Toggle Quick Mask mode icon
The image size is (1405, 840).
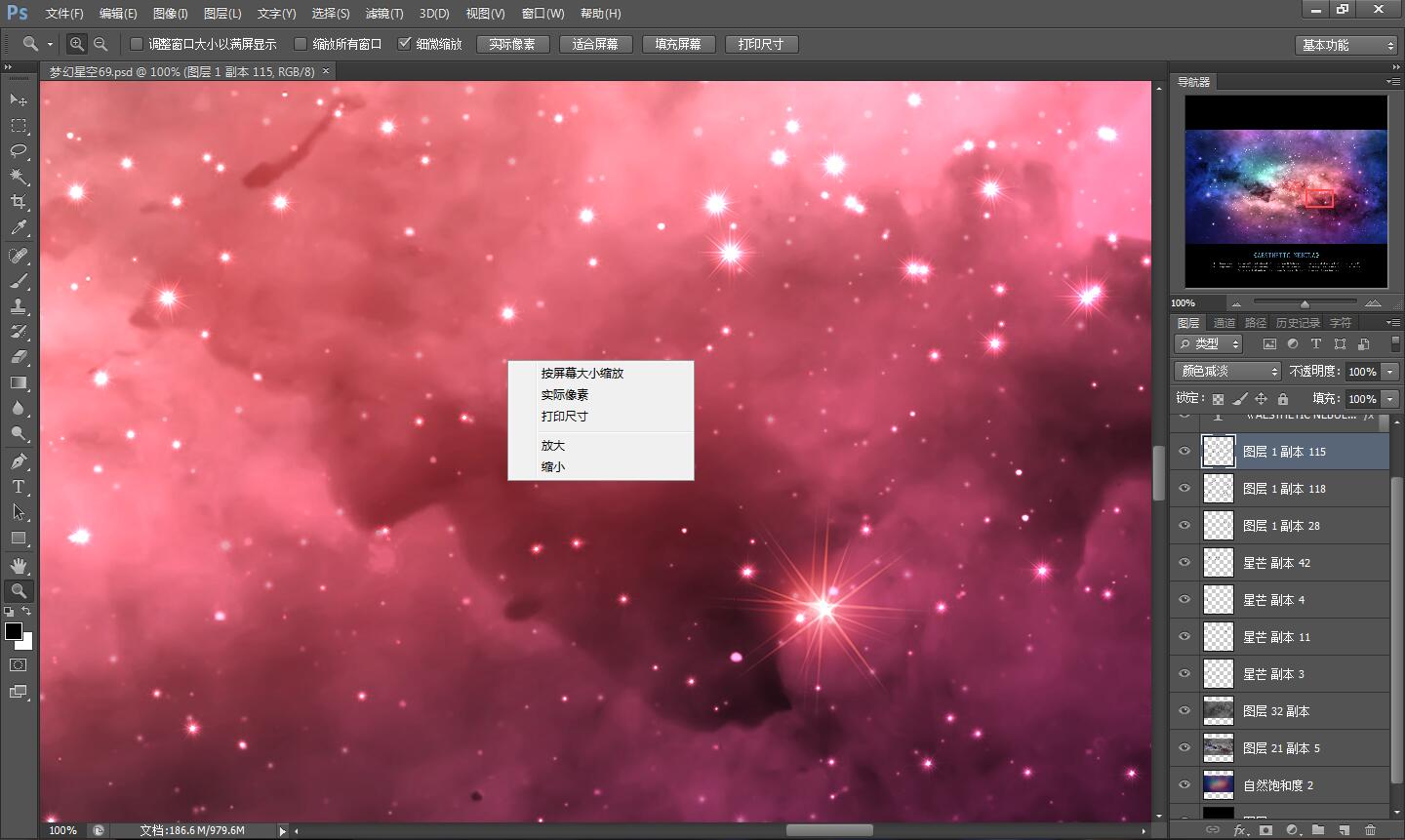(19, 665)
